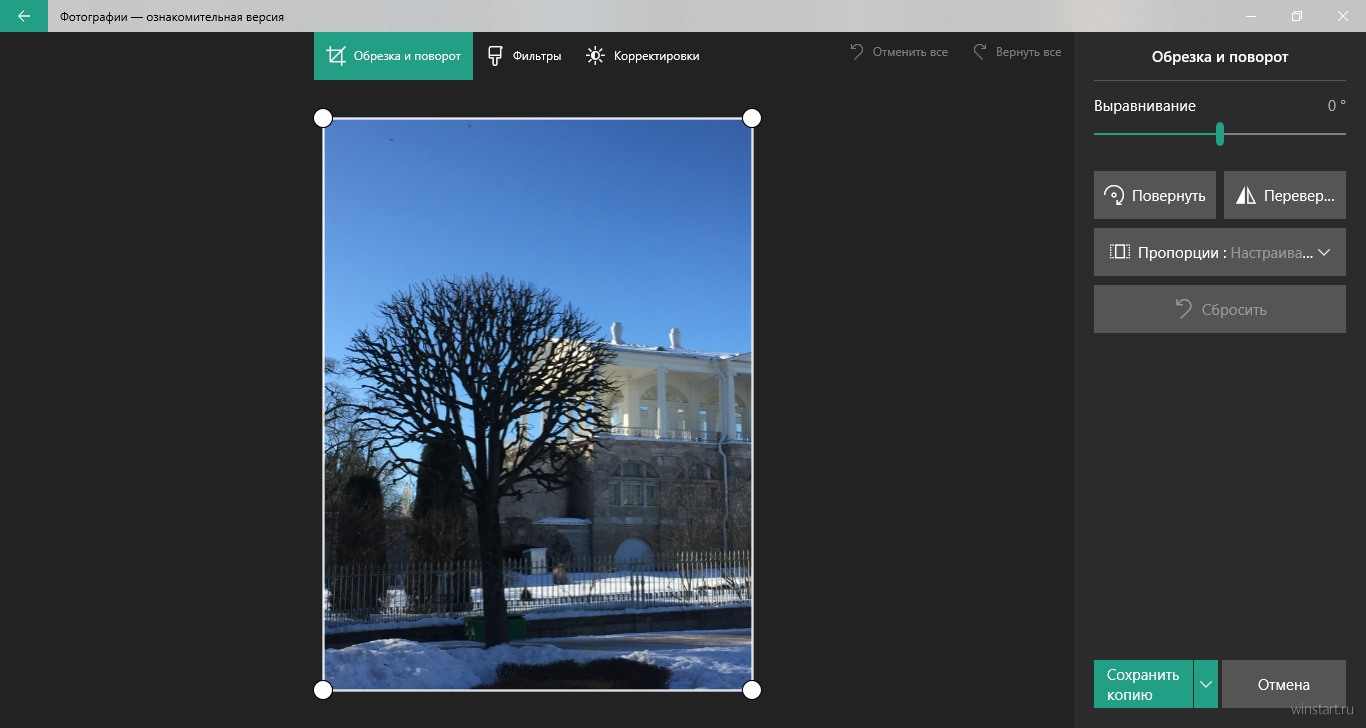Open save options dropdown arrow

(x=1206, y=684)
